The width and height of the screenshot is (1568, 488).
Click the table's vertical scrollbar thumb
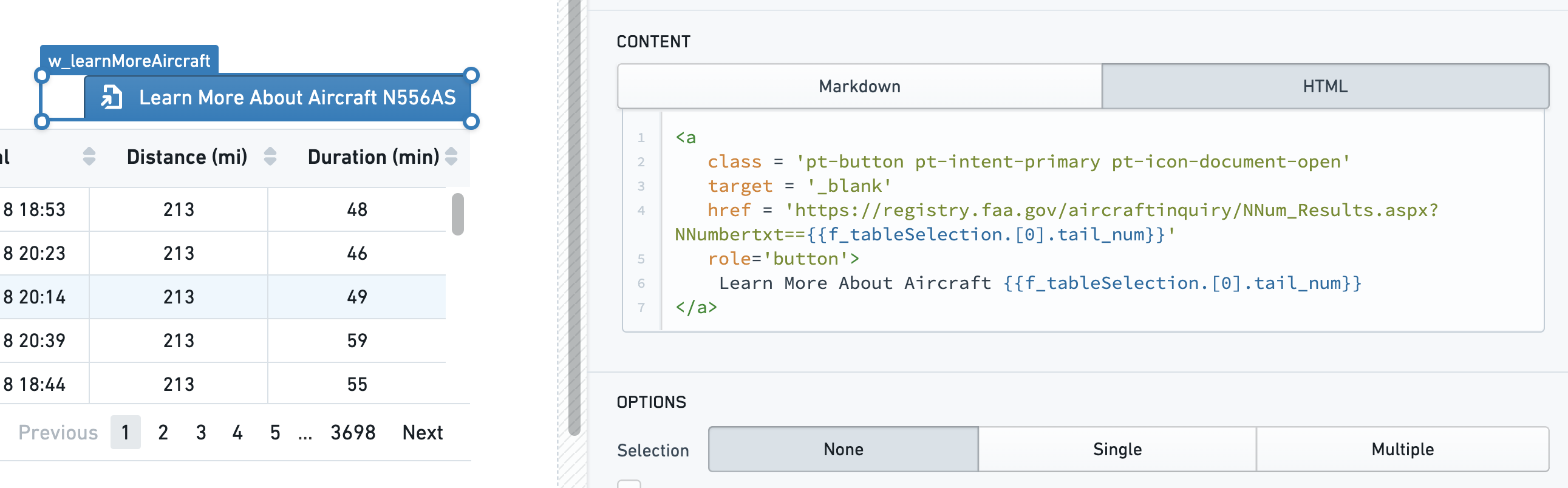coord(458,214)
